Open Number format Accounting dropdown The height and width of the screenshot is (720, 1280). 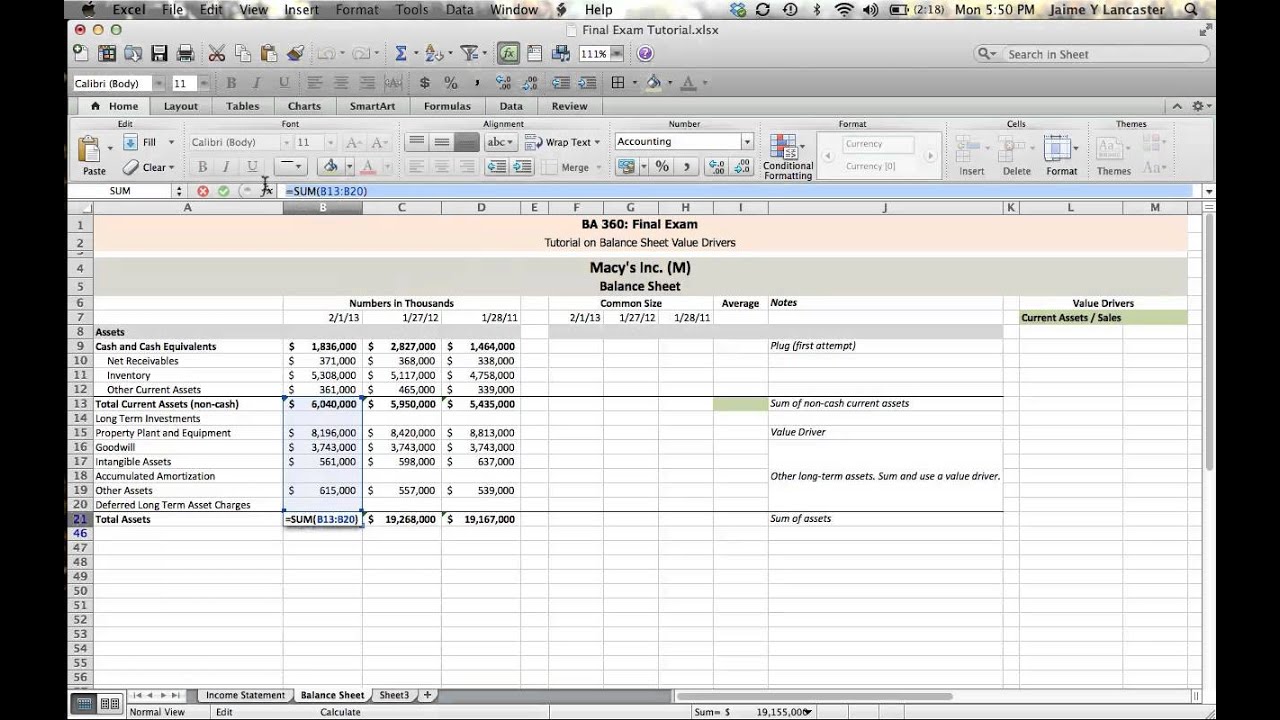pyautogui.click(x=746, y=142)
